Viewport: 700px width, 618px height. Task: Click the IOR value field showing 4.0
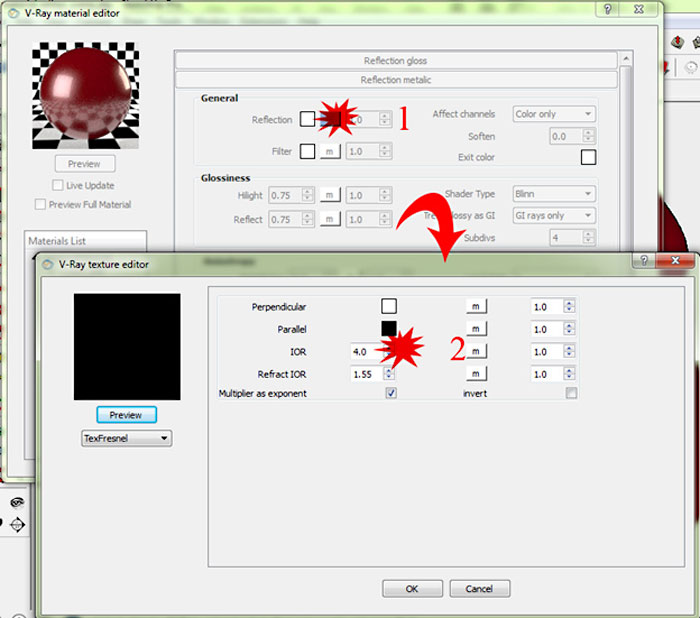367,352
